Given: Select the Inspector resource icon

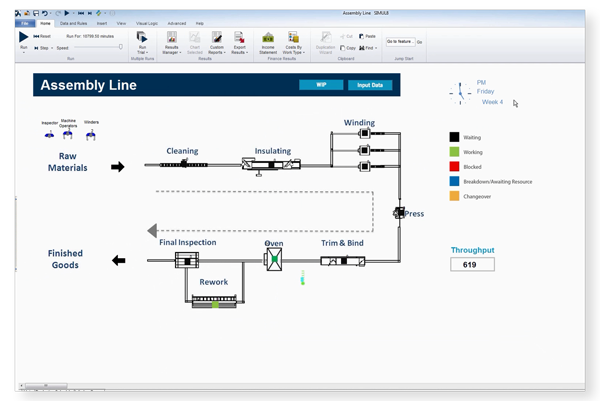Looking at the screenshot, I should pos(49,135).
